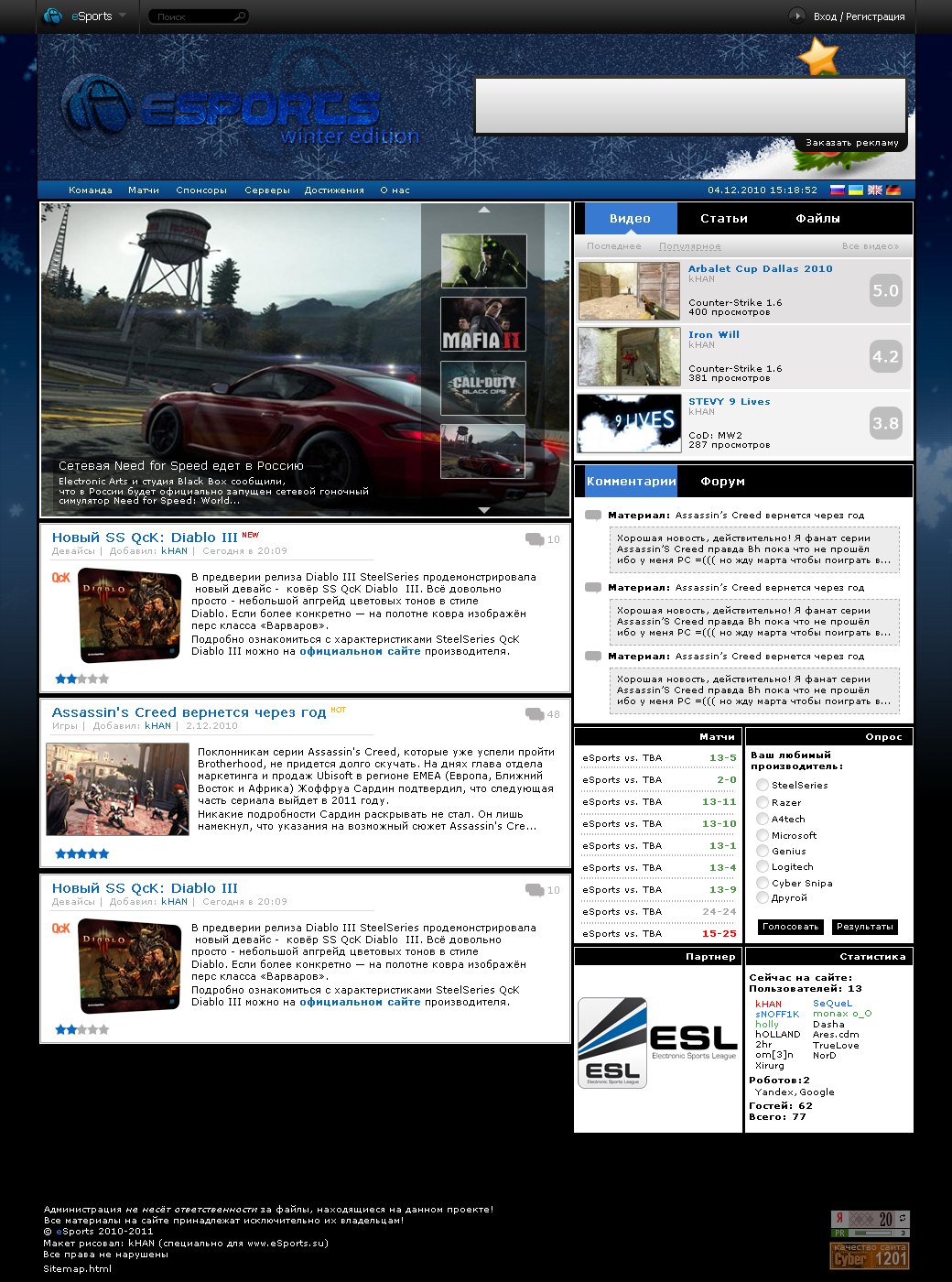Switch language with the German flag icon
This screenshot has height=1282, width=952.
click(x=893, y=190)
